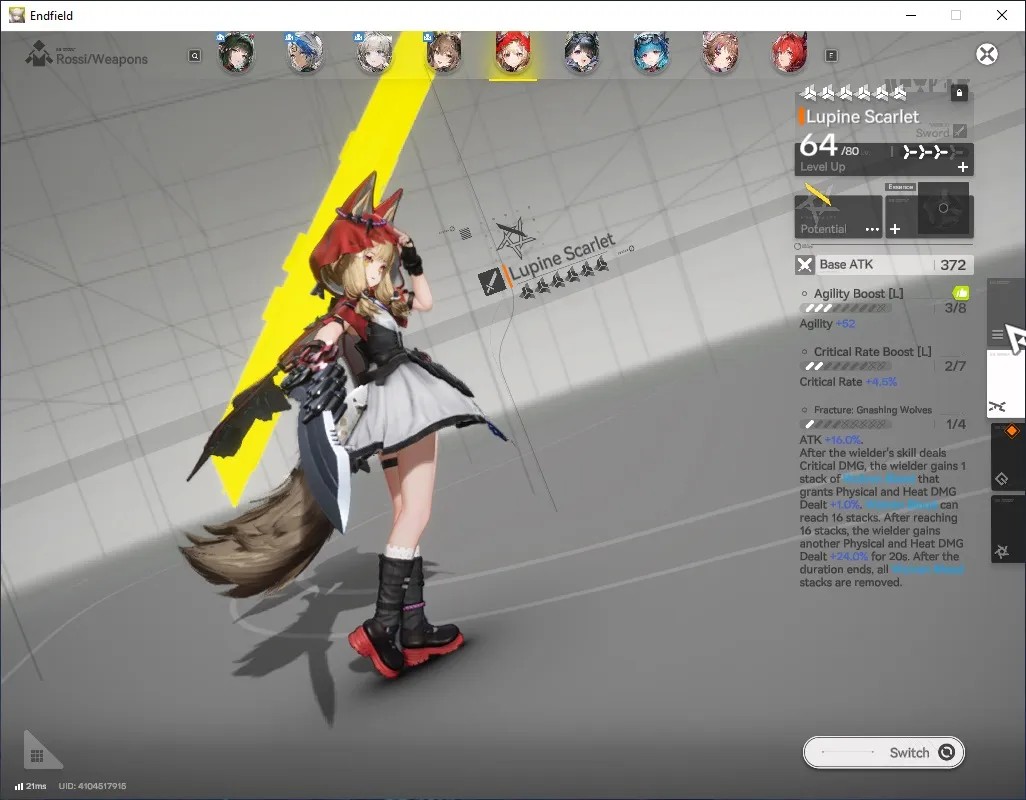1026x800 pixels.
Task: Close the weapons screen with the X icon
Action: [987, 54]
